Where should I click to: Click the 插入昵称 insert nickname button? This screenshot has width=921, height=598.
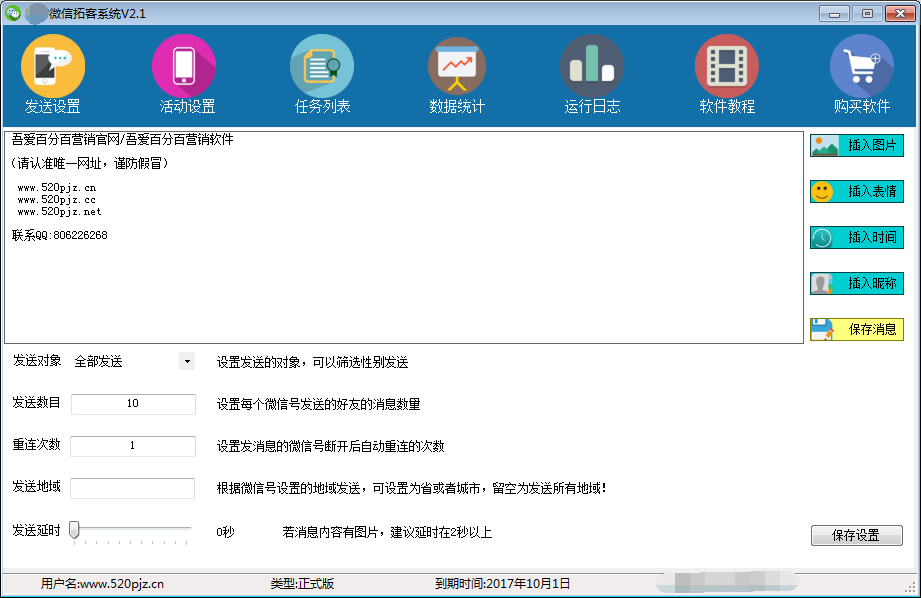coord(856,283)
